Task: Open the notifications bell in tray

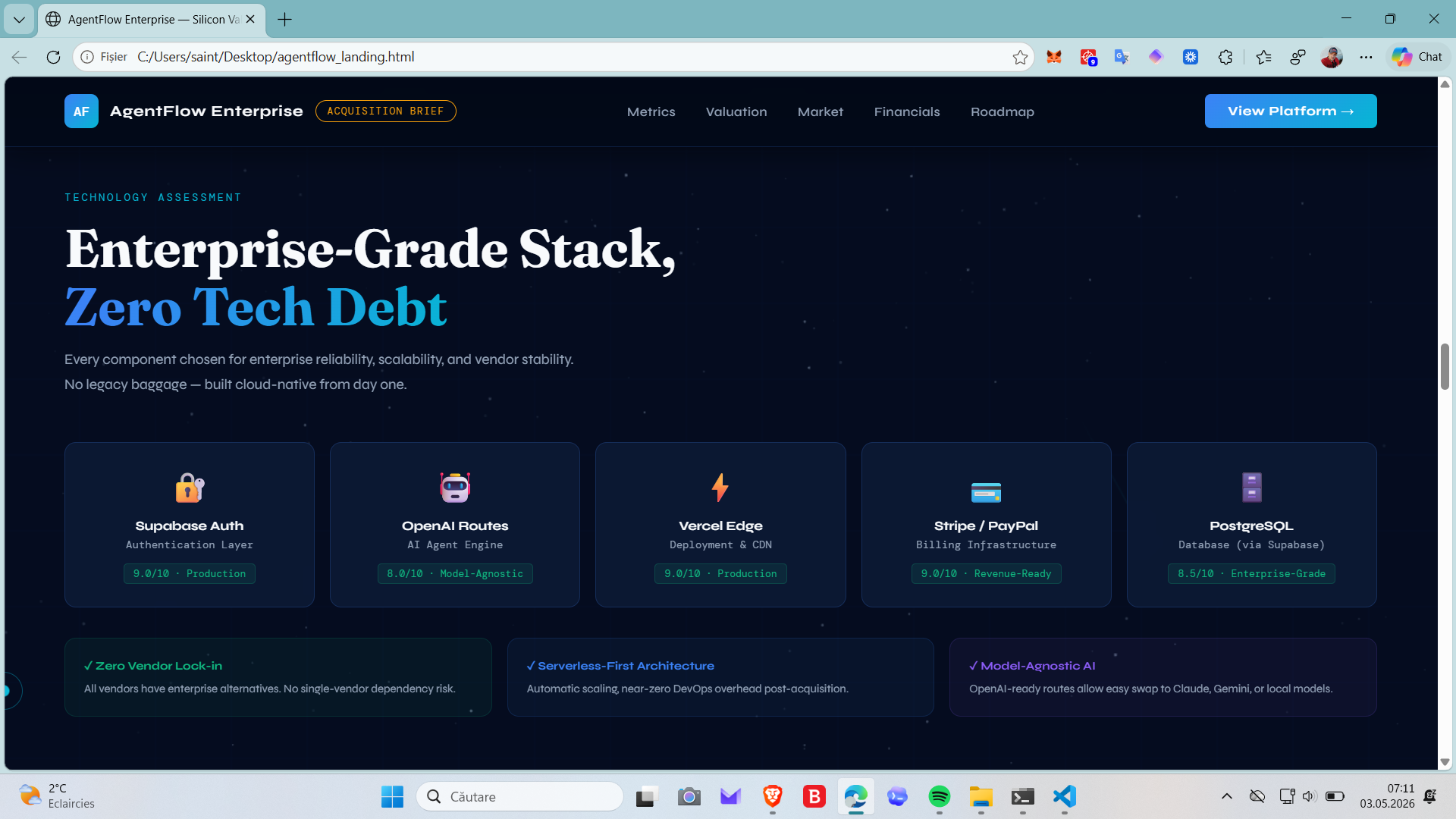Action: tap(1430, 796)
